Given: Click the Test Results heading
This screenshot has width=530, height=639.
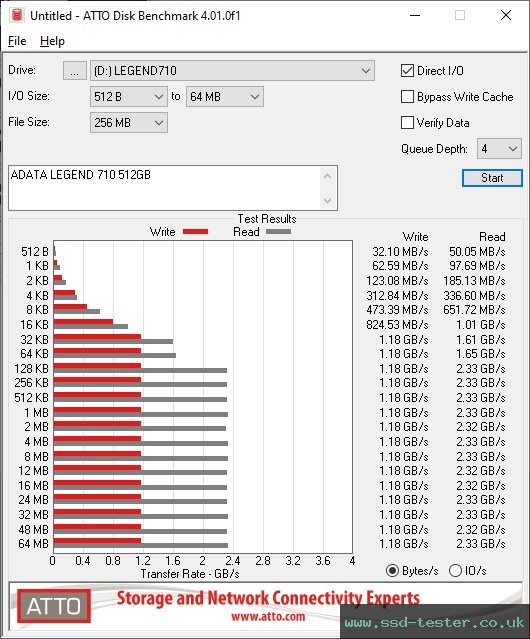Looking at the screenshot, I should tap(267, 219).
